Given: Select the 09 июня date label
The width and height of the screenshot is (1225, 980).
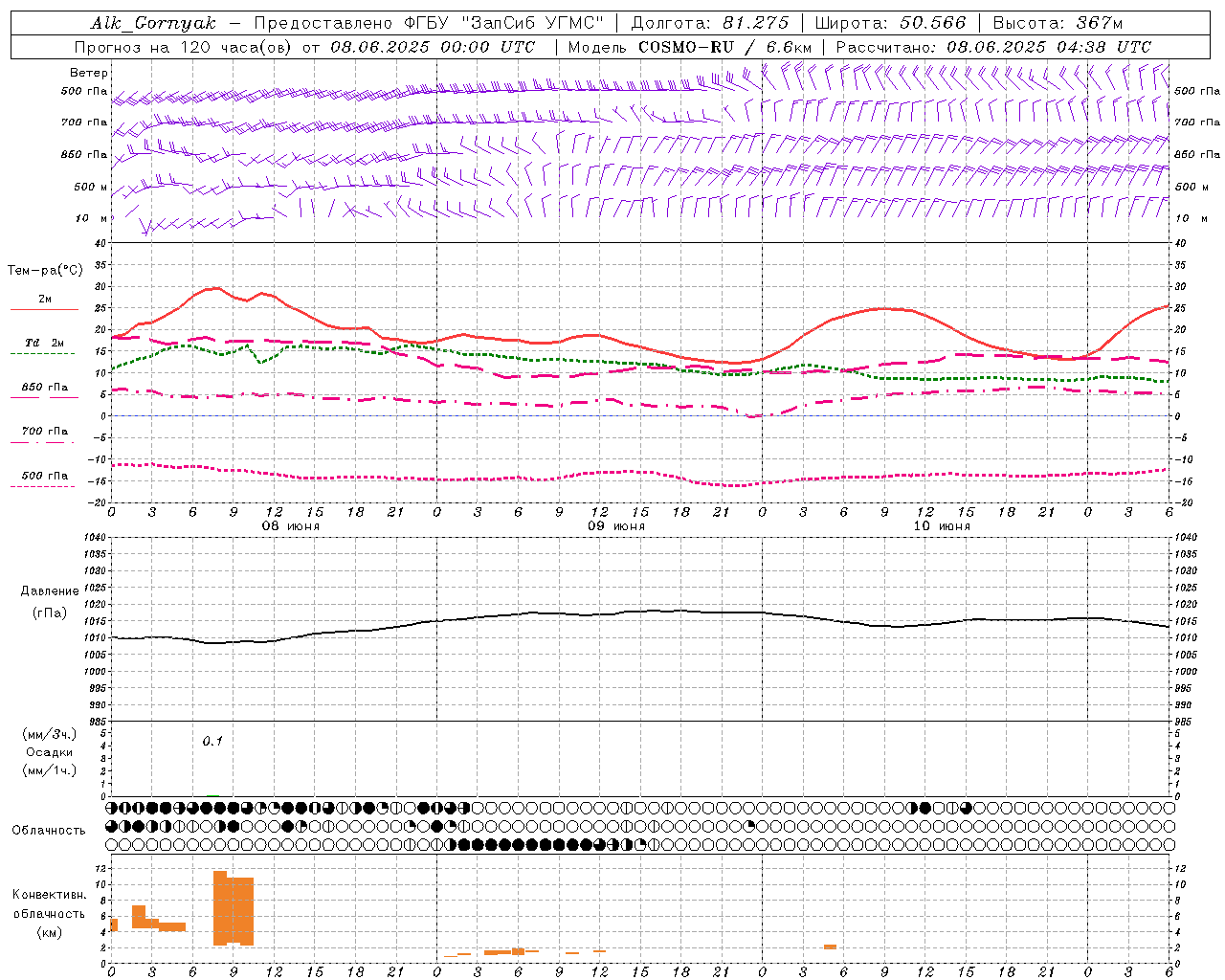Looking at the screenshot, I should (x=616, y=526).
